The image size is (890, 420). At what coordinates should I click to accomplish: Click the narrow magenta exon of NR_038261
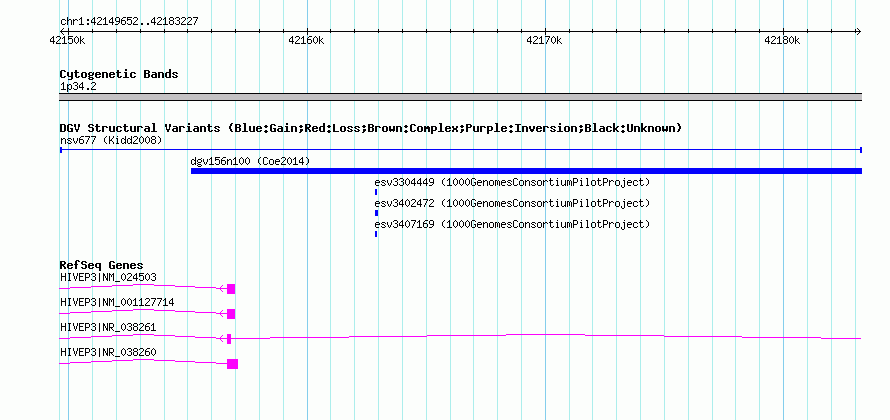(229, 339)
